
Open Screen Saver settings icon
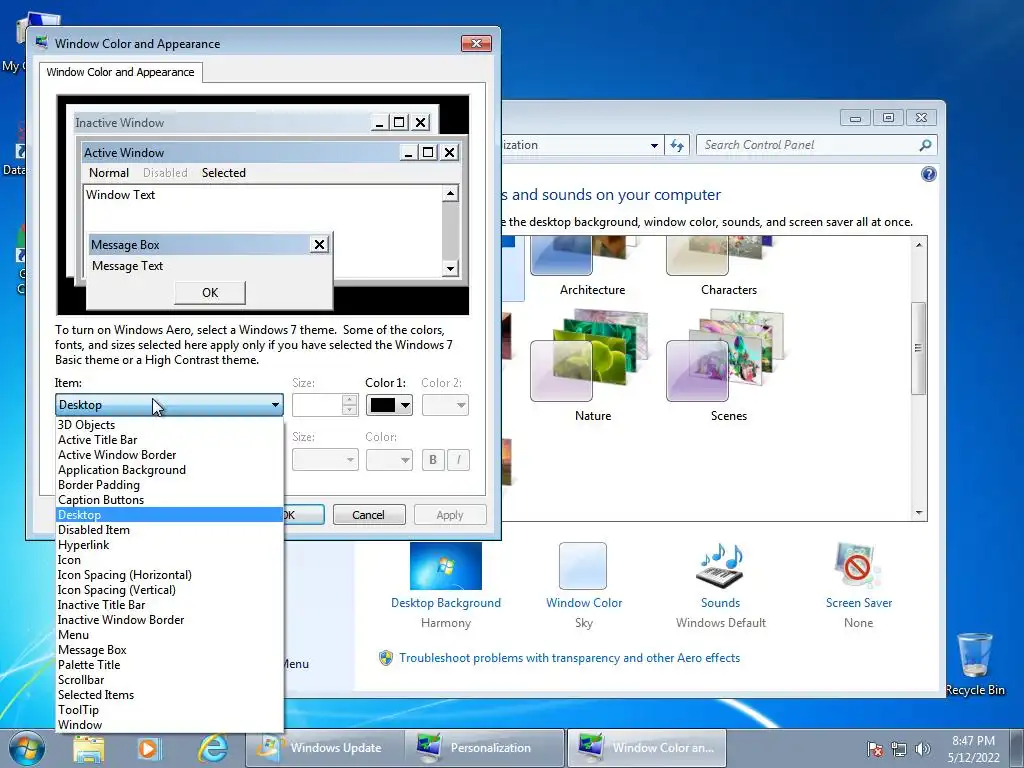point(858,566)
